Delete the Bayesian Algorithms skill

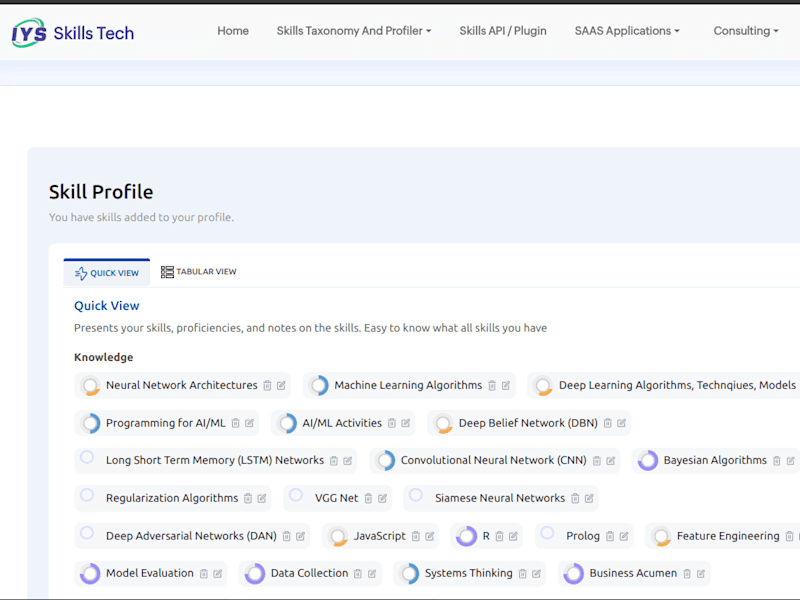(x=777, y=461)
